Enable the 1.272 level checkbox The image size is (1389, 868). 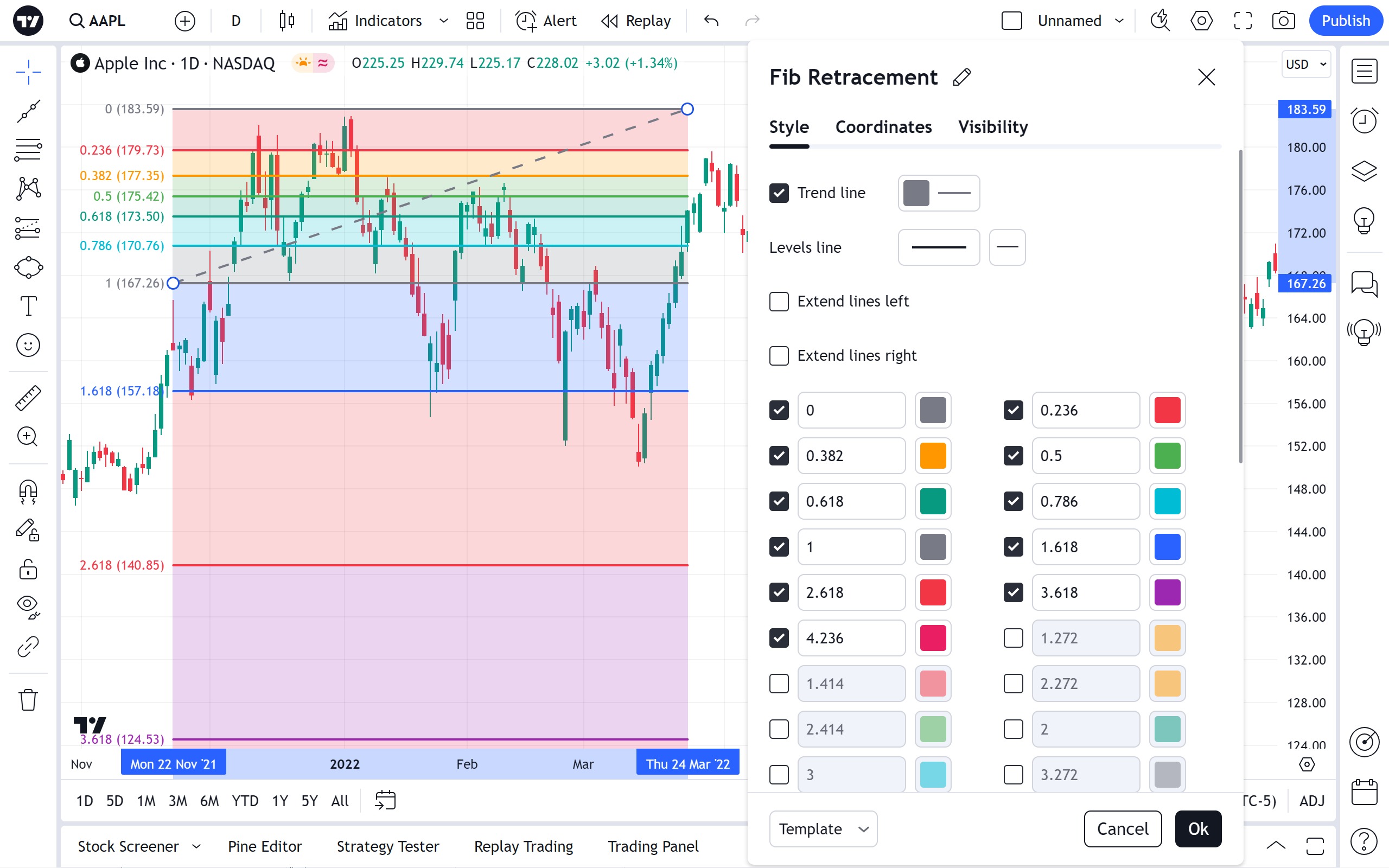point(1013,638)
